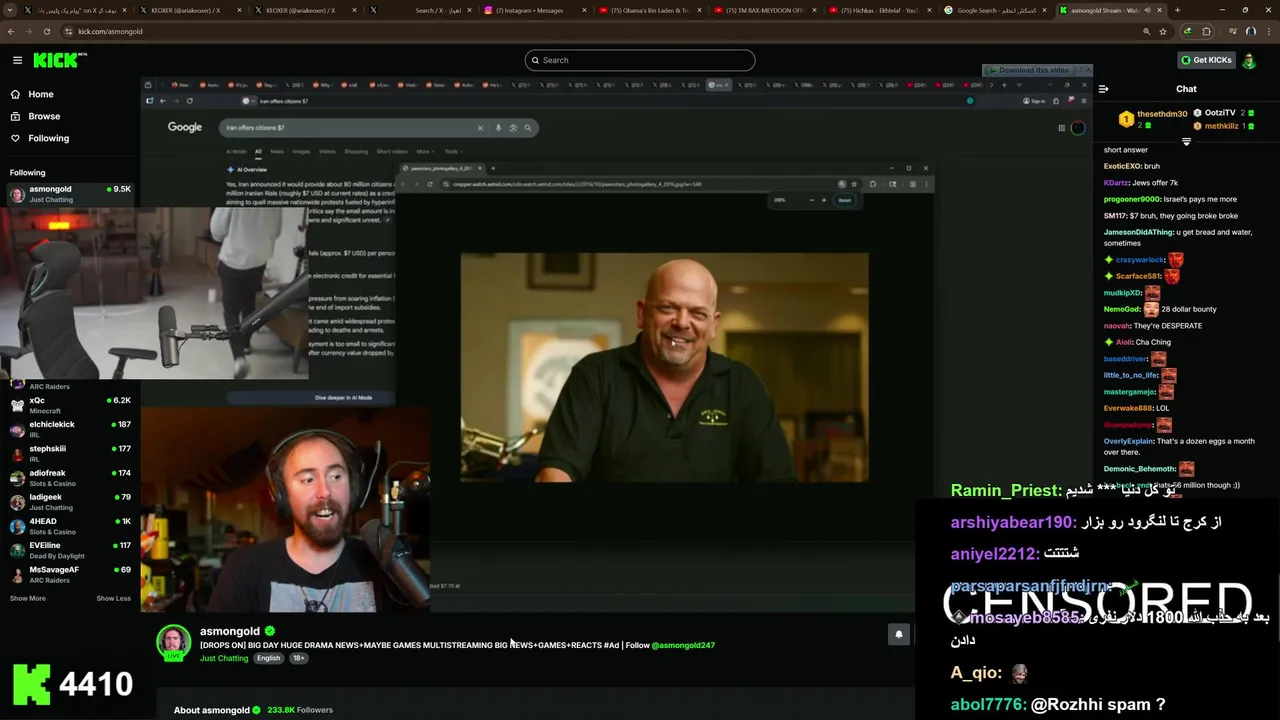
Task: Click the Download this video overlay button
Action: [x=1031, y=70]
